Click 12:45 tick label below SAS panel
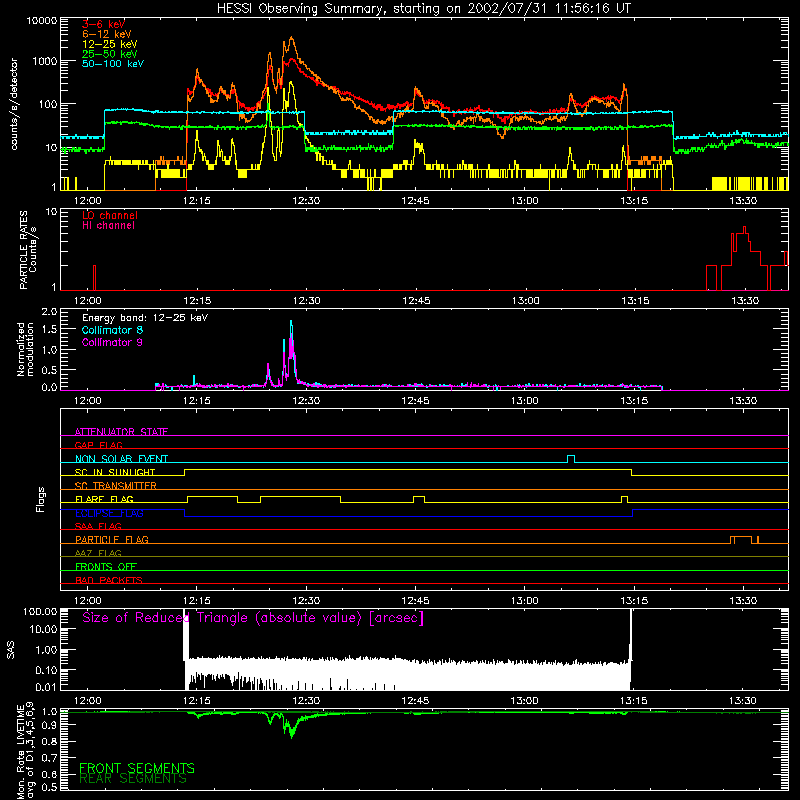This screenshot has width=800, height=800. pyautogui.click(x=415, y=701)
